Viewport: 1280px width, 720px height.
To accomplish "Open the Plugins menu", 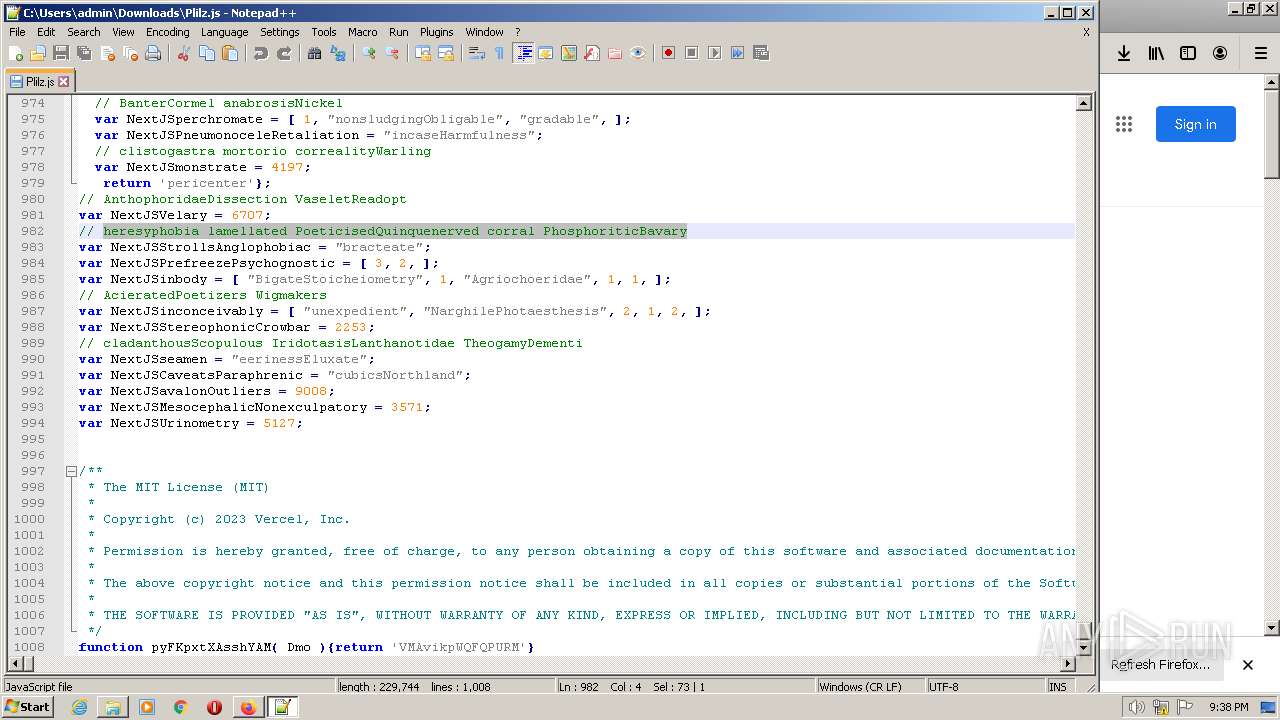I will [x=436, y=32].
